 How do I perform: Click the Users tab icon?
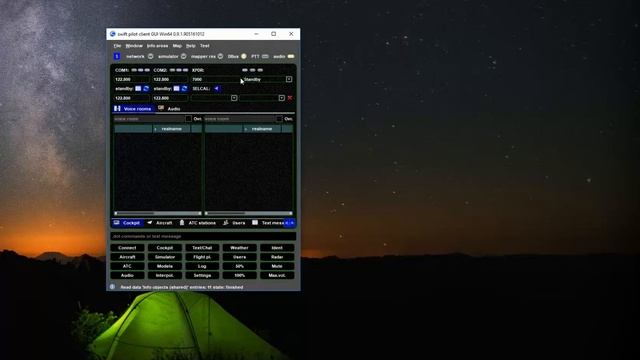[226, 223]
